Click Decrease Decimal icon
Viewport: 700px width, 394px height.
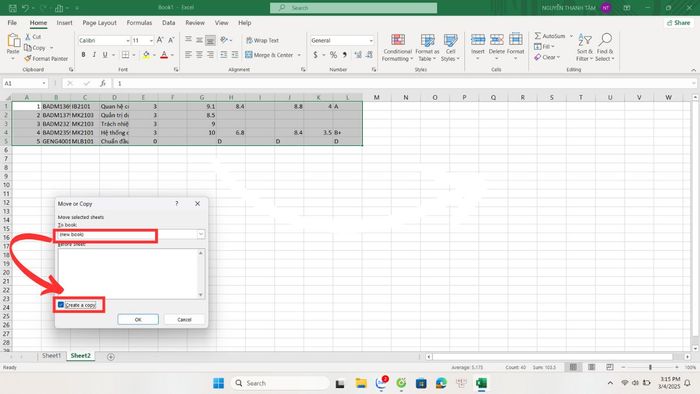369,54
